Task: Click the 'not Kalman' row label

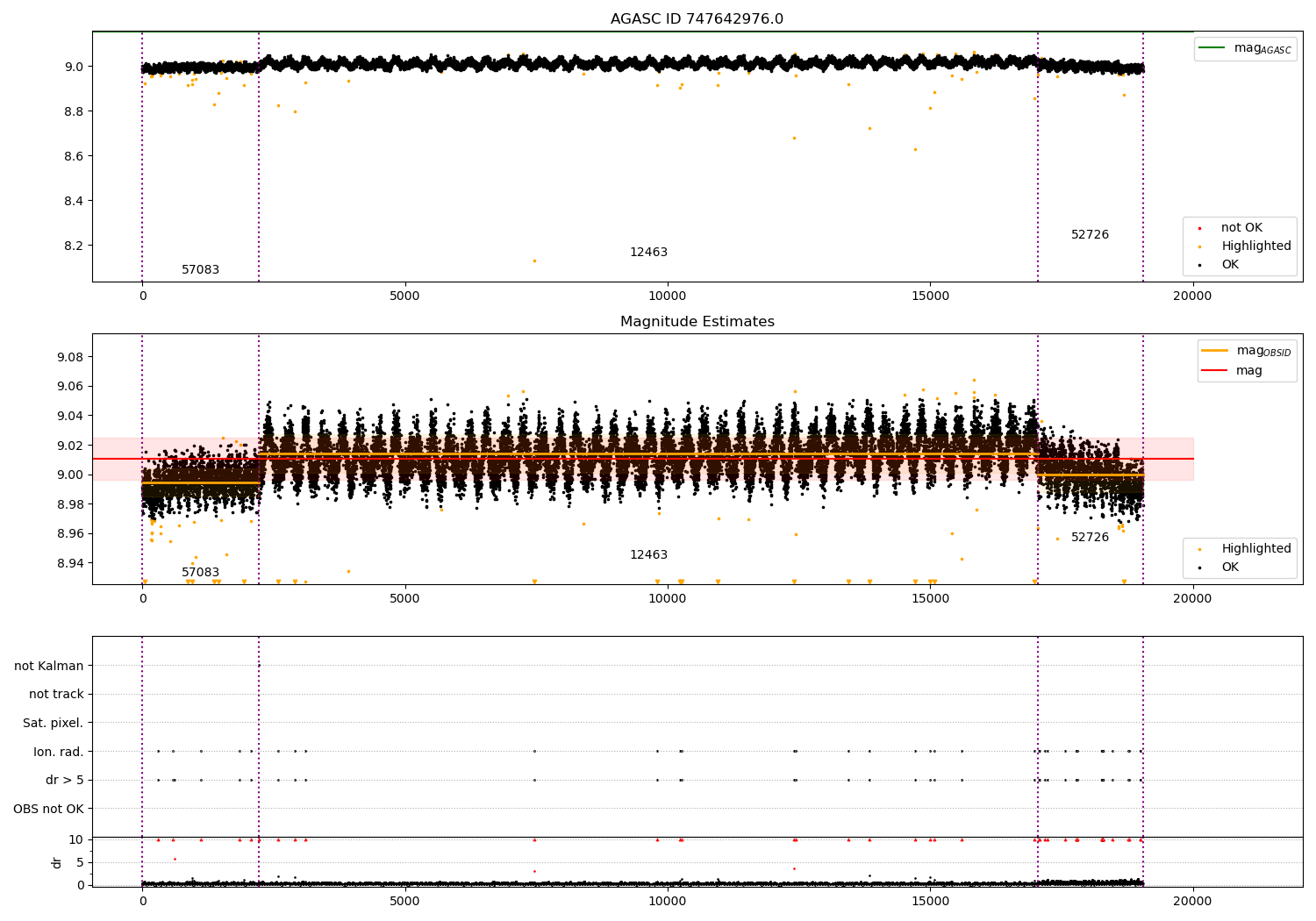Action: coord(49,666)
